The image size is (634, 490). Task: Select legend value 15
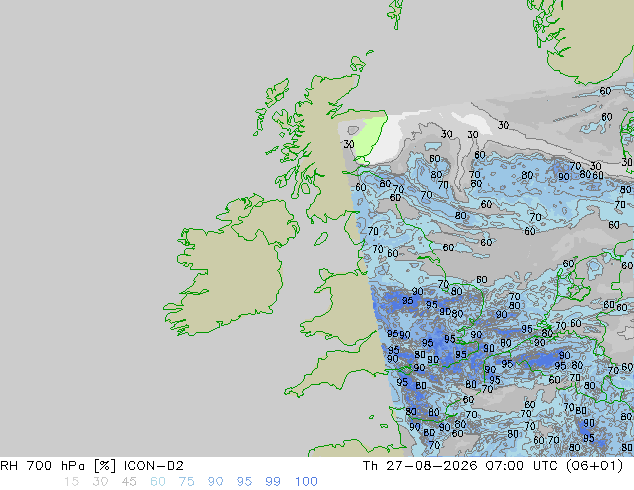(71, 482)
